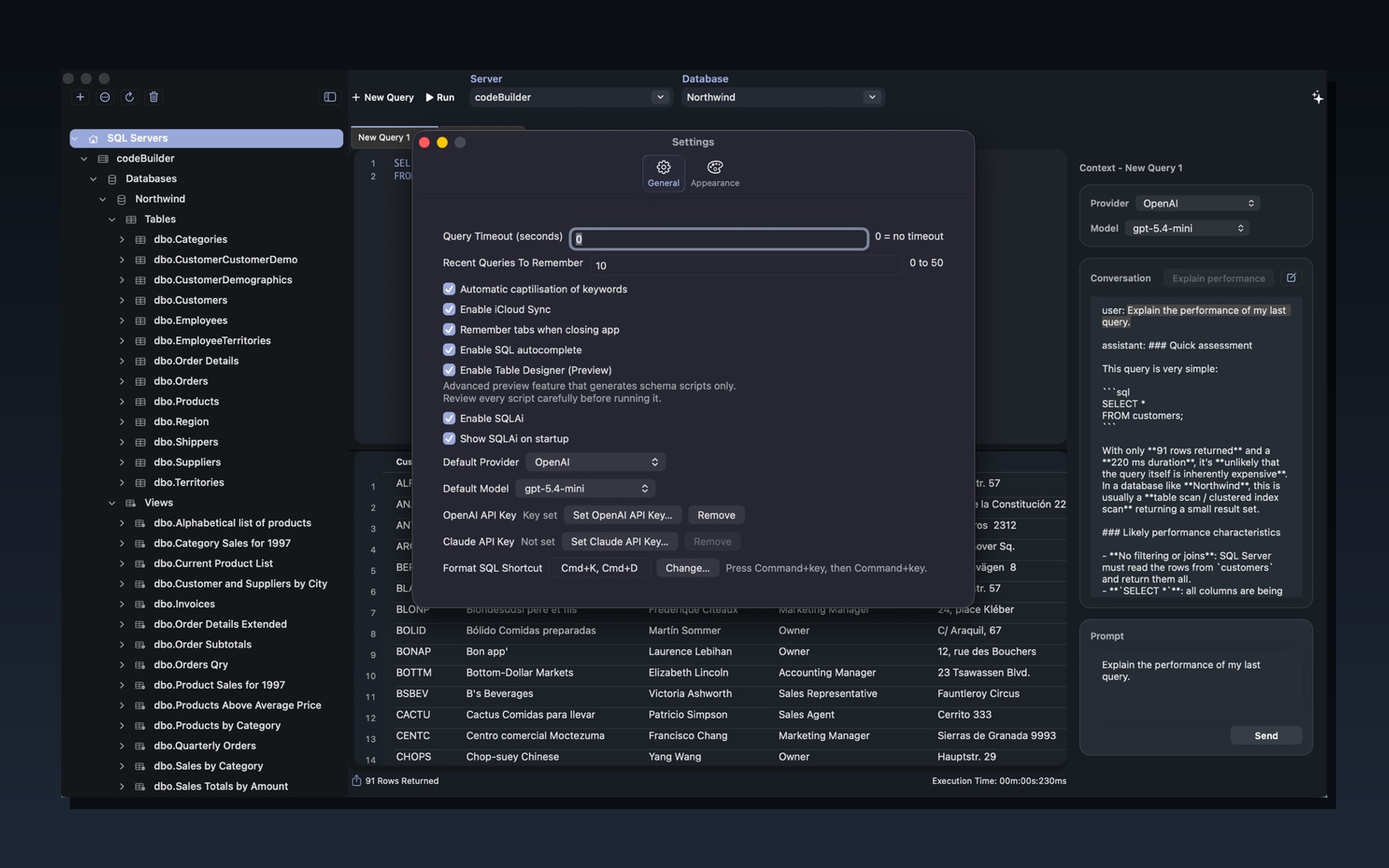Add a new server connection with the plus icon
This screenshot has width=1389, height=868.
pyautogui.click(x=80, y=97)
